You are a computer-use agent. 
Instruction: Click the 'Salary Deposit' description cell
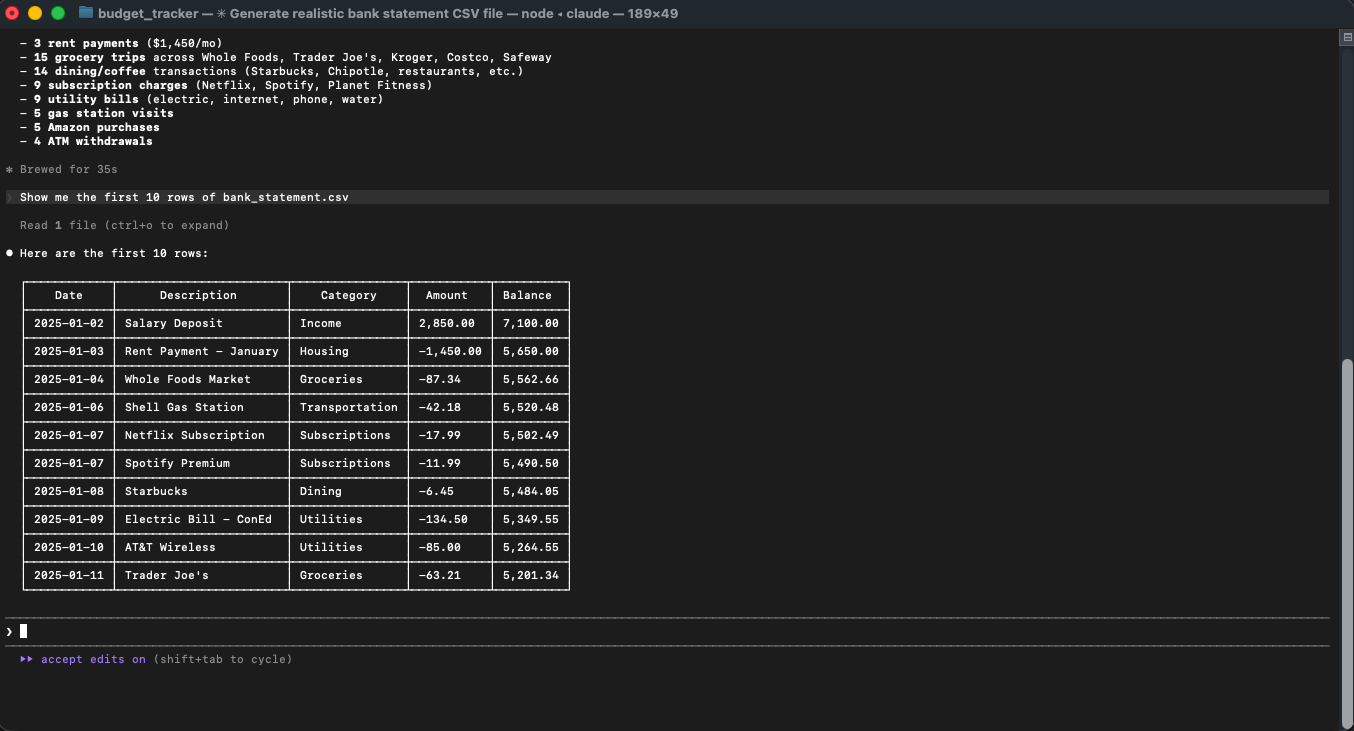[174, 323]
